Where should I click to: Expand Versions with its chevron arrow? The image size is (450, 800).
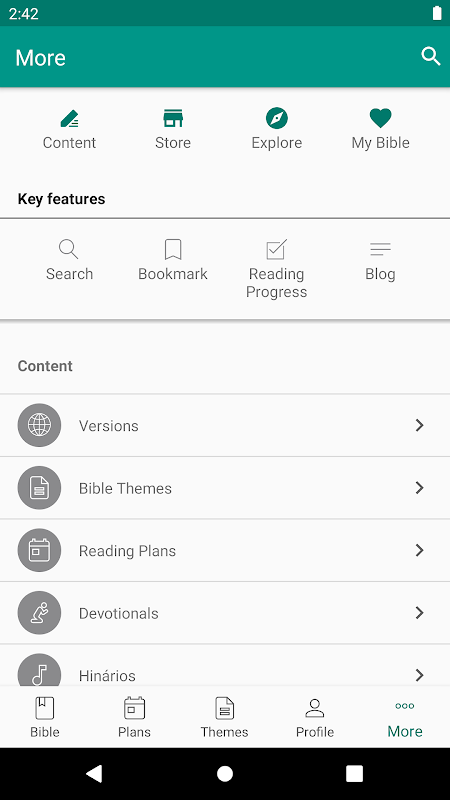[419, 425]
